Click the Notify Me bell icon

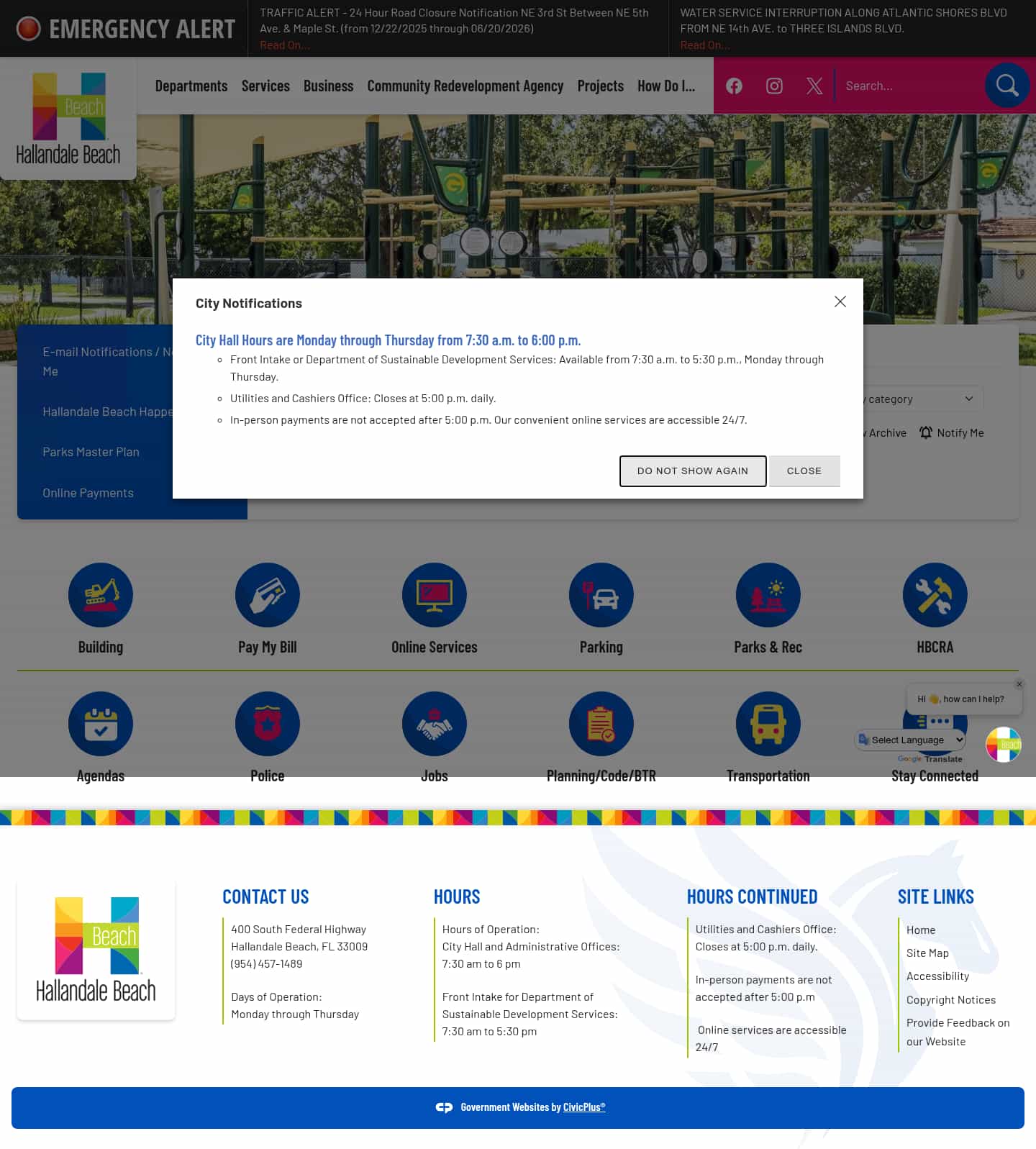click(x=926, y=432)
